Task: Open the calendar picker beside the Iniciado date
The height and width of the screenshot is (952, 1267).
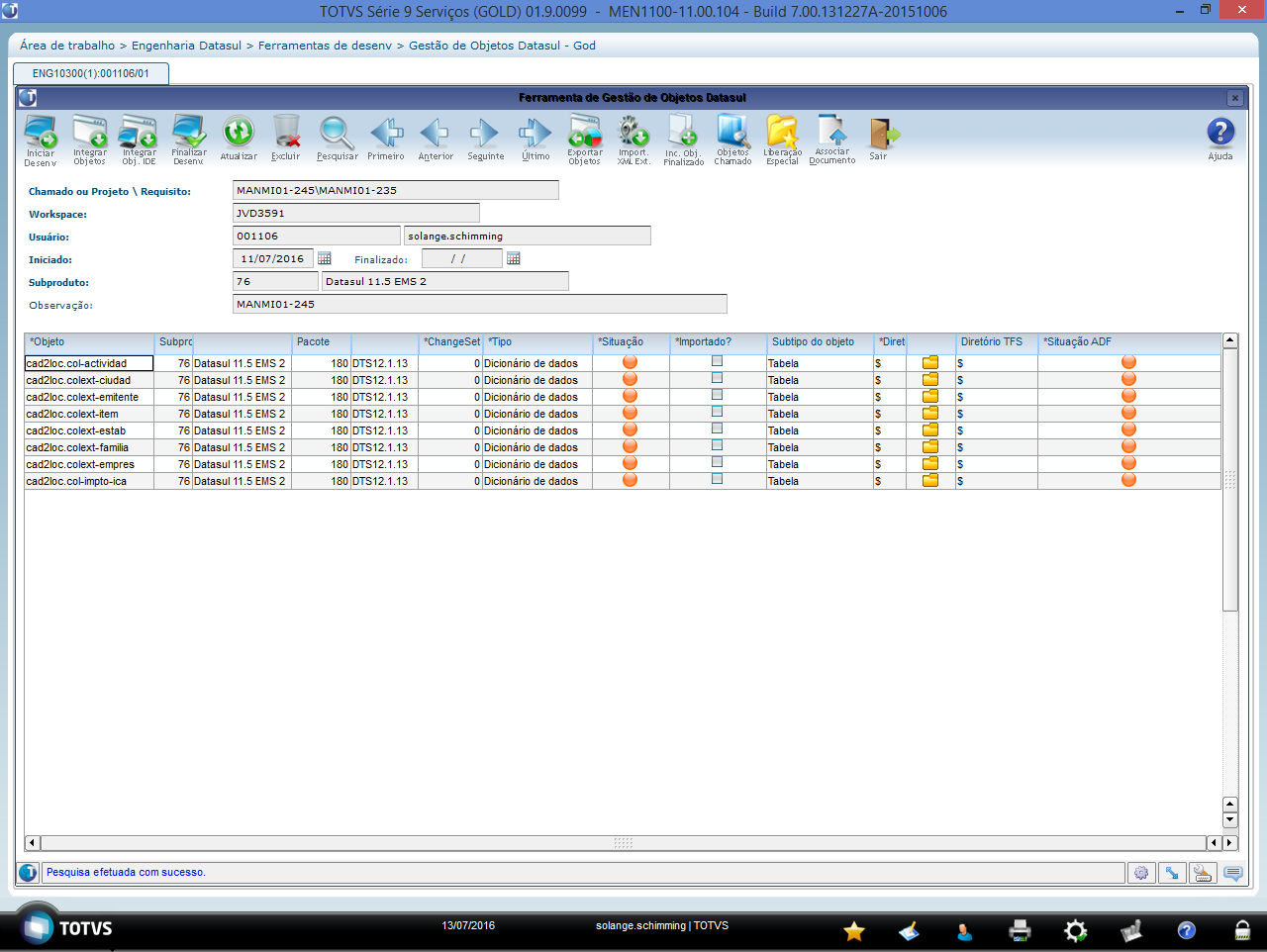Action: (325, 258)
